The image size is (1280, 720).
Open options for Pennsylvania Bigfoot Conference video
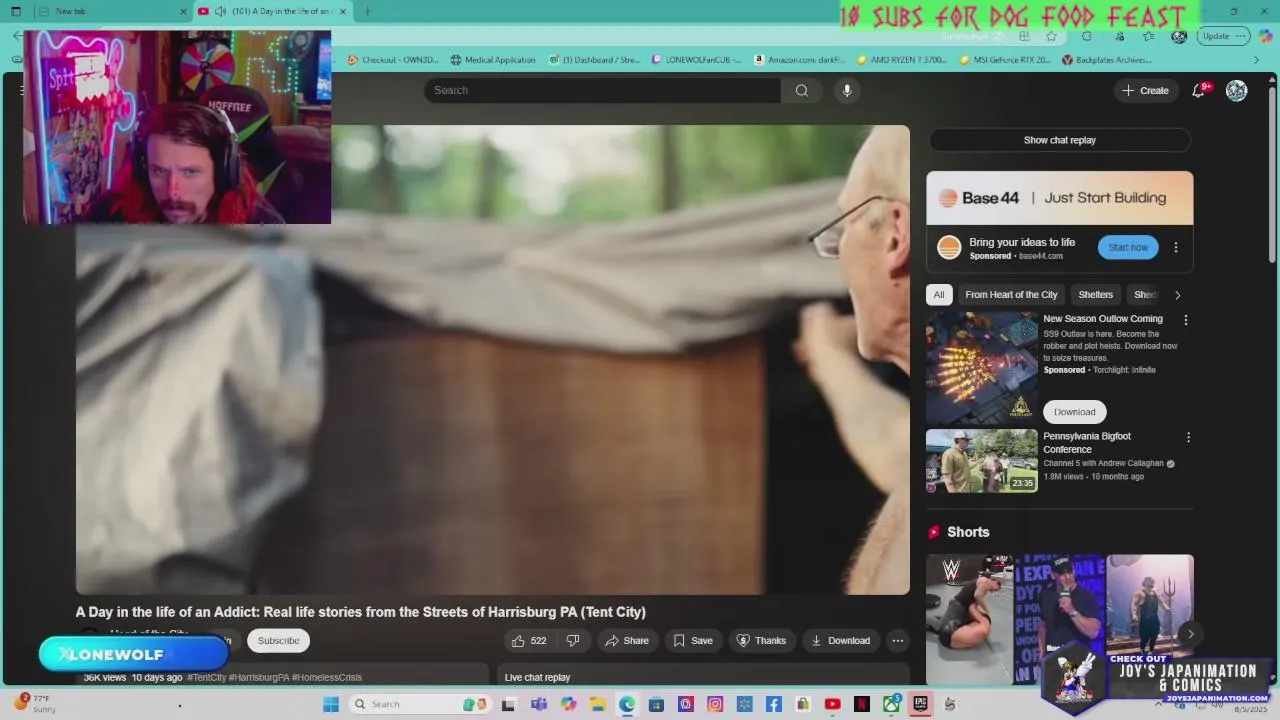1188,437
